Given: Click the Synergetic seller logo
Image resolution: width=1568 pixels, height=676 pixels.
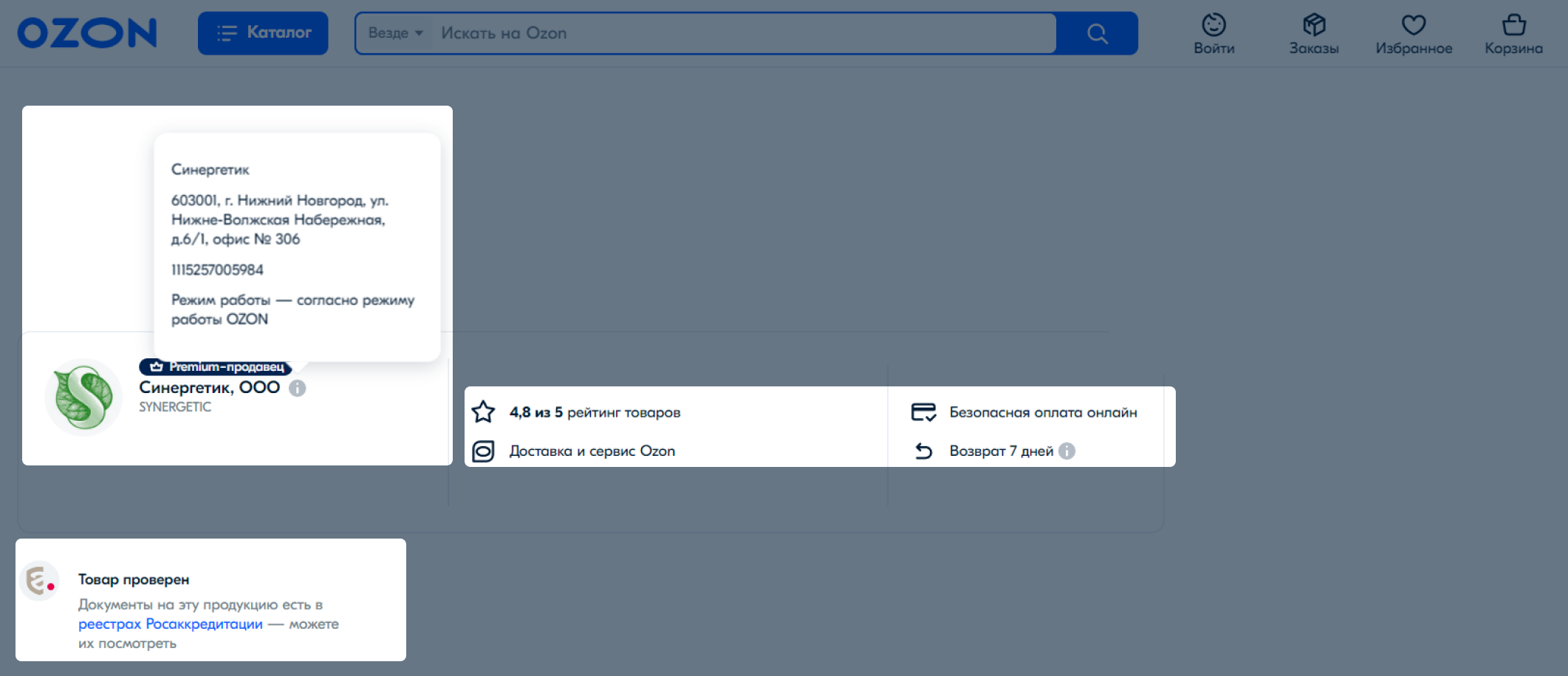Looking at the screenshot, I should (x=83, y=397).
